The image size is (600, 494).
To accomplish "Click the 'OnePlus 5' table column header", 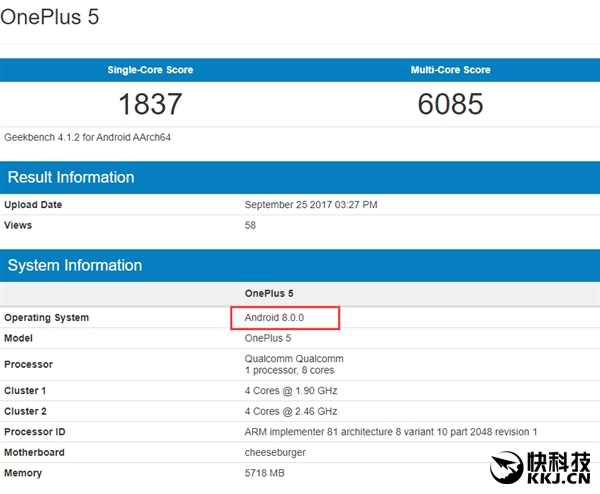I will click(269, 293).
